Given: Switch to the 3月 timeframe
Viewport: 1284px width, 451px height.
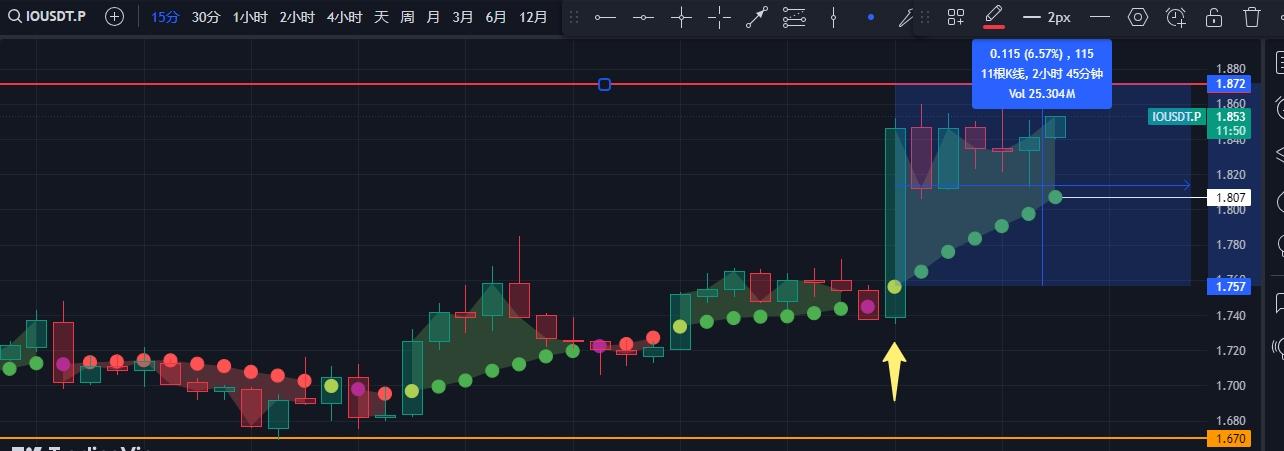Looking at the screenshot, I should (463, 17).
